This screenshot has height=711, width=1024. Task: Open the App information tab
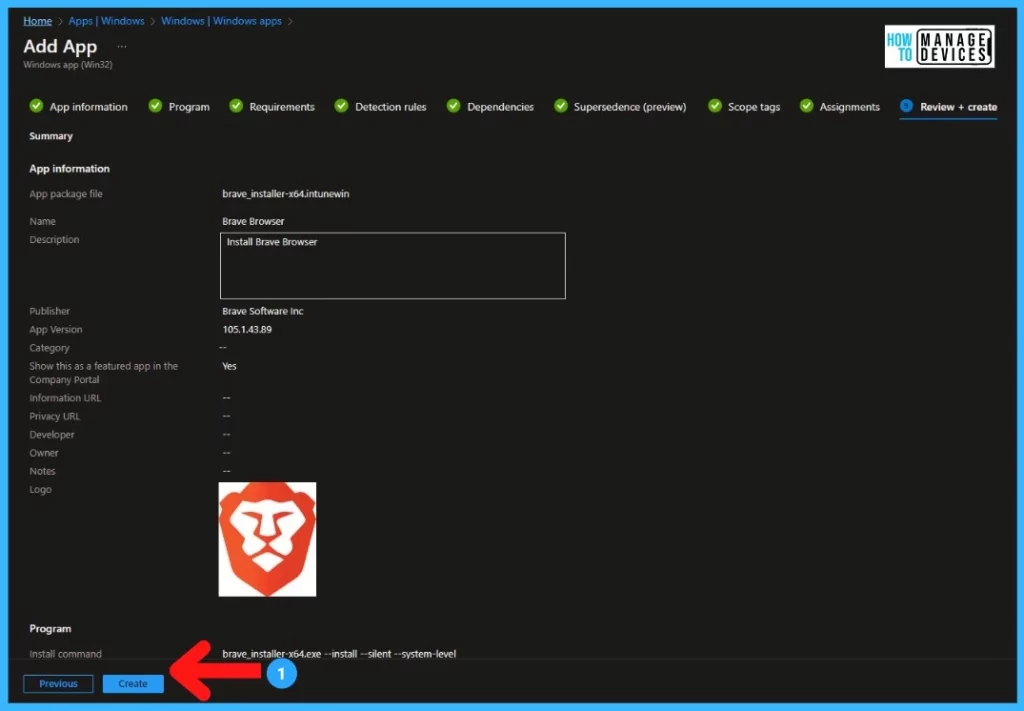click(x=88, y=107)
